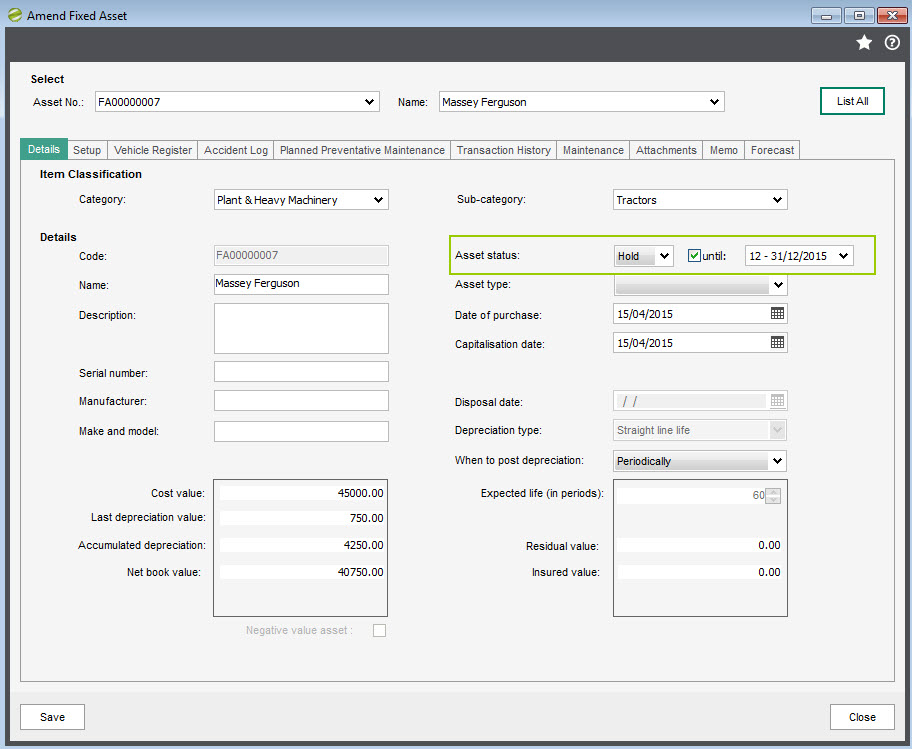
Task: Open the Category dropdown list
Action: click(301, 200)
